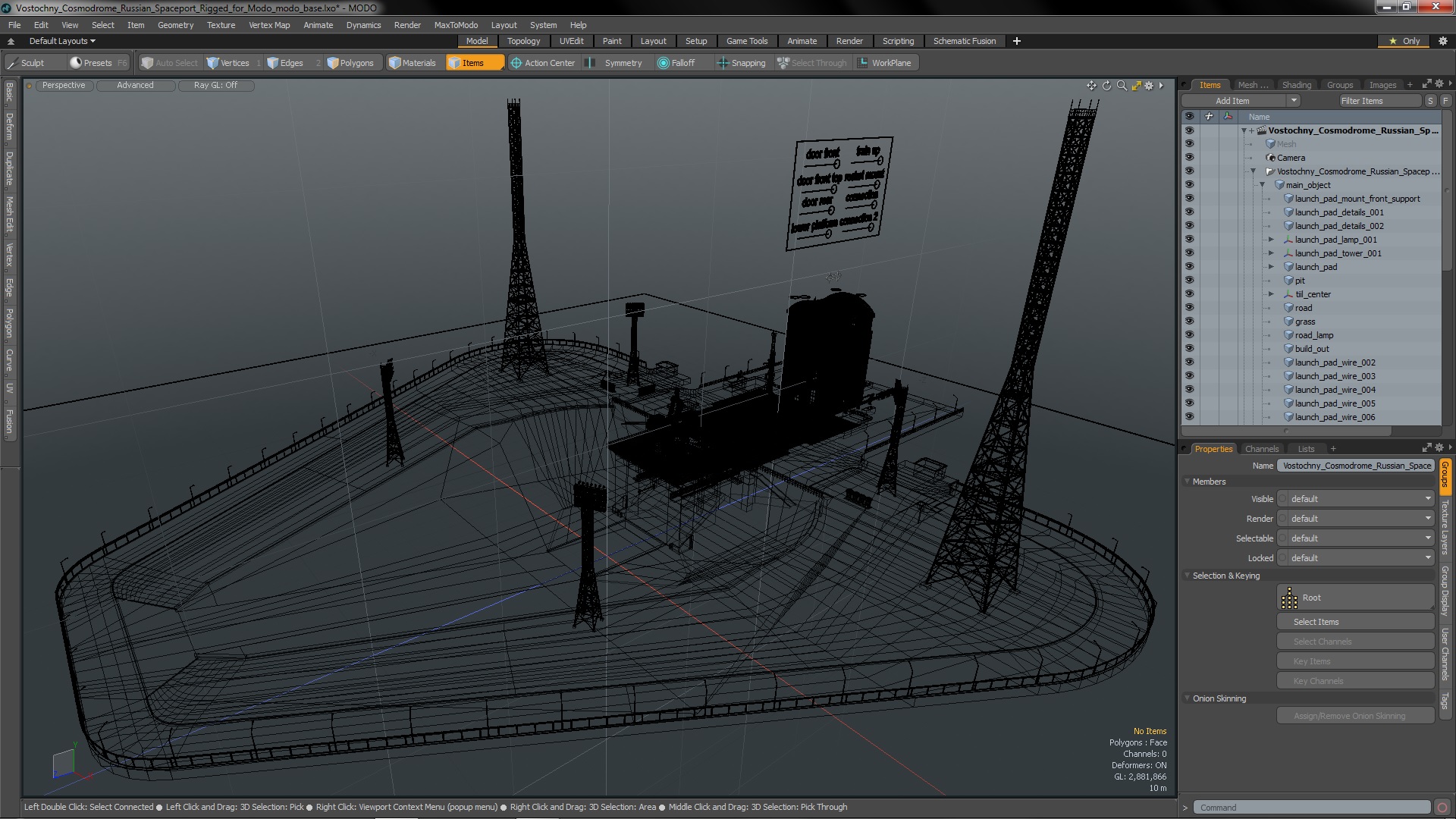
Task: Select the Sculpt tool icon
Action: click(x=12, y=63)
